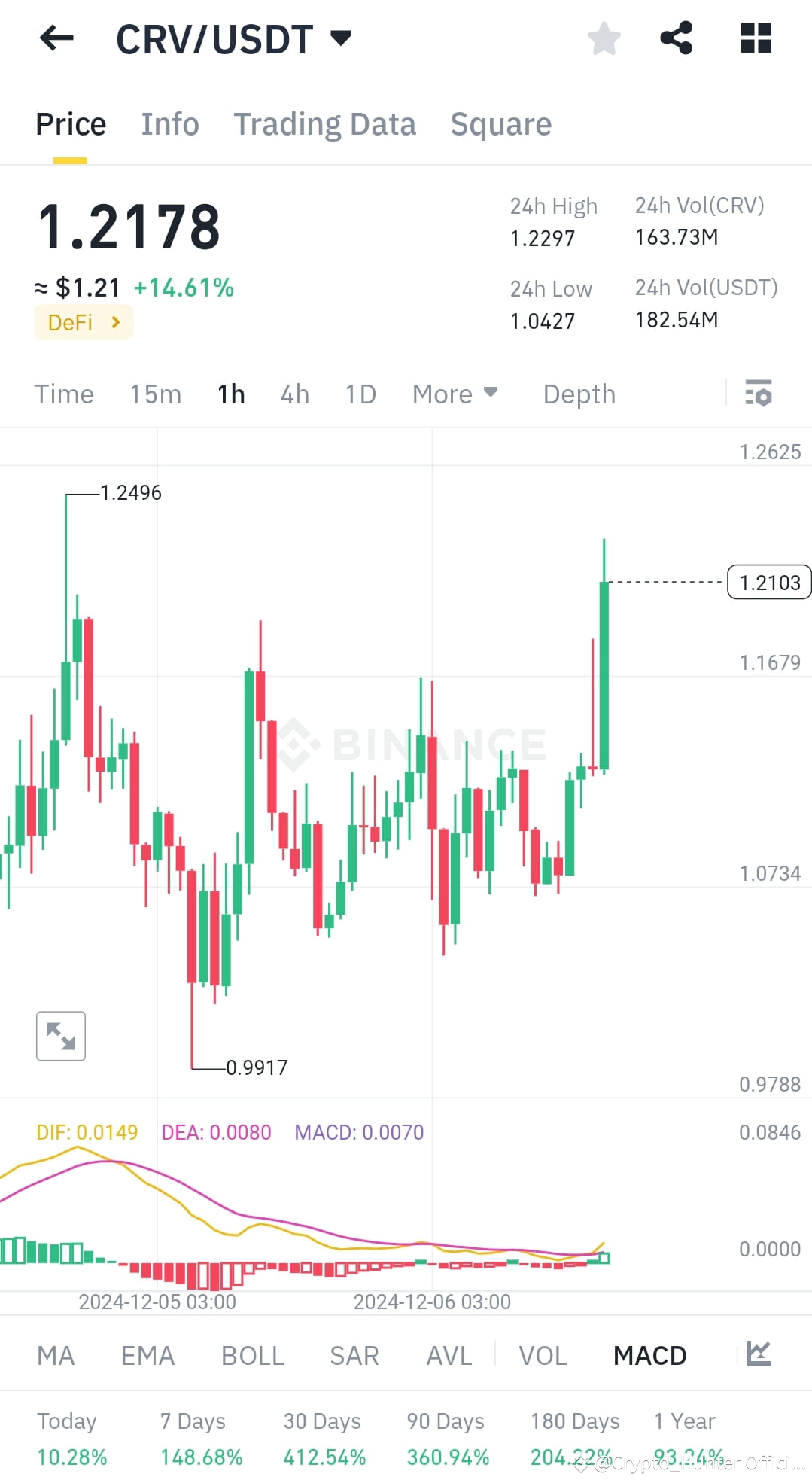Open the Square tab
The width and height of the screenshot is (812, 1480).
pyautogui.click(x=500, y=123)
